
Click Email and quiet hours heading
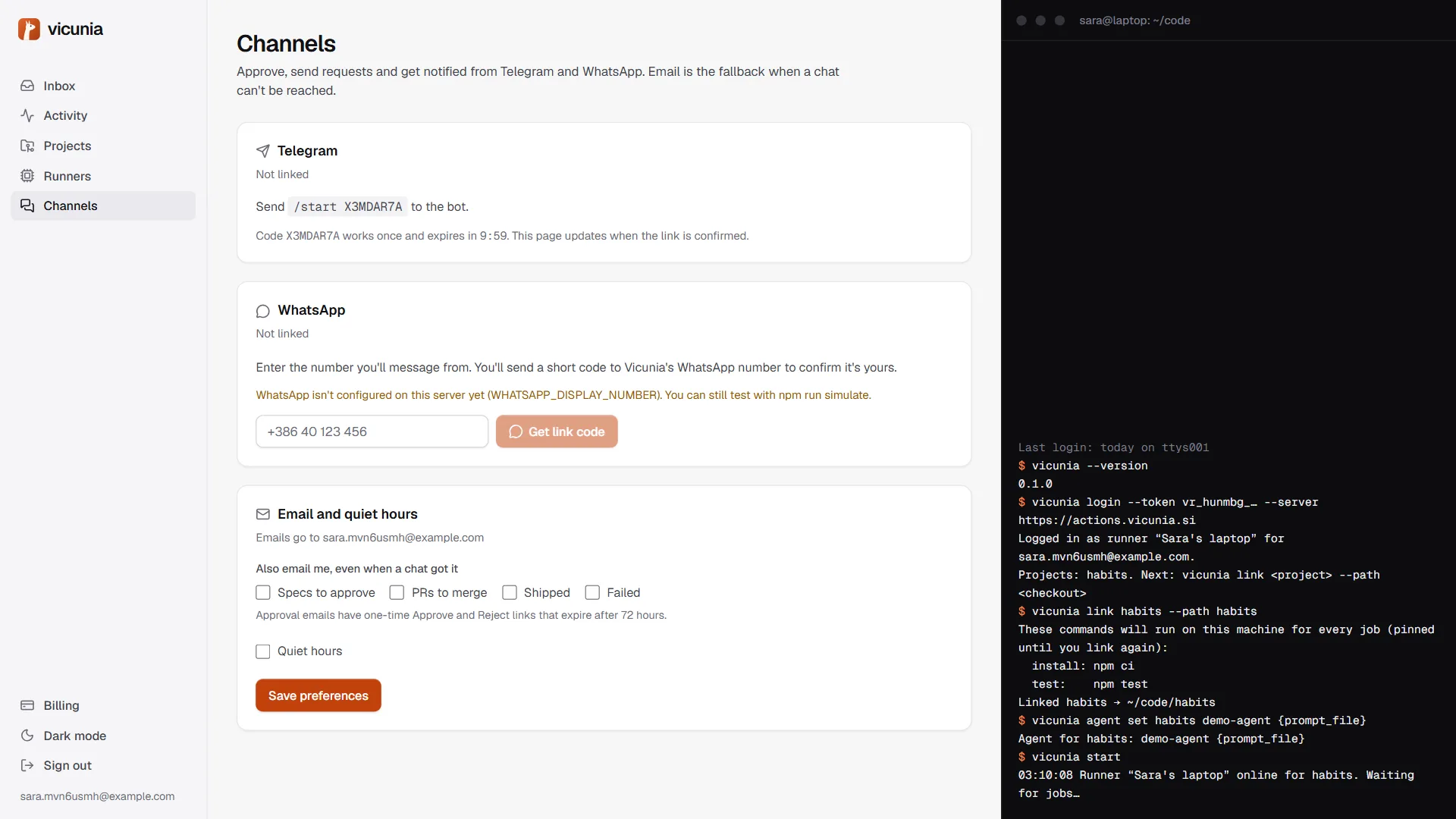347,514
